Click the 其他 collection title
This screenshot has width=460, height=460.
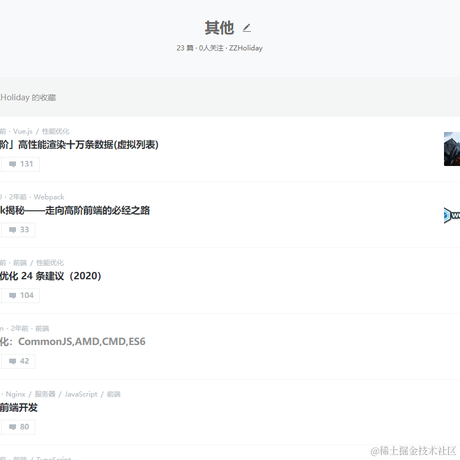point(219,28)
